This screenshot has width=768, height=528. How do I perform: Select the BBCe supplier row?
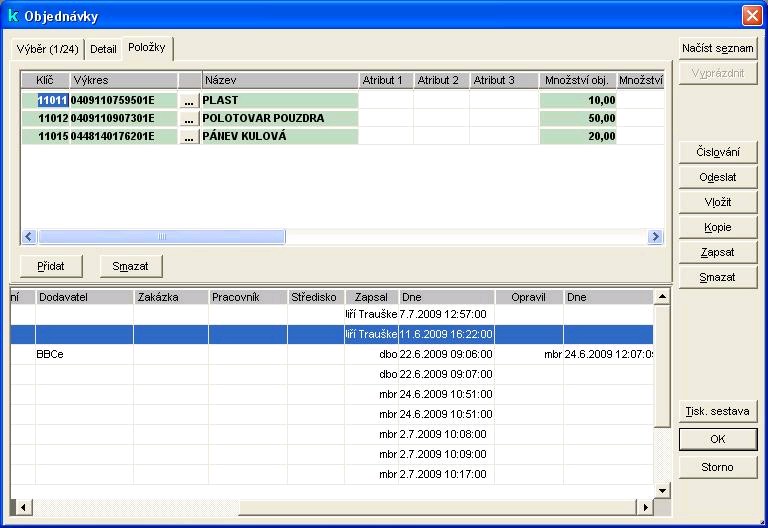click(x=332, y=354)
